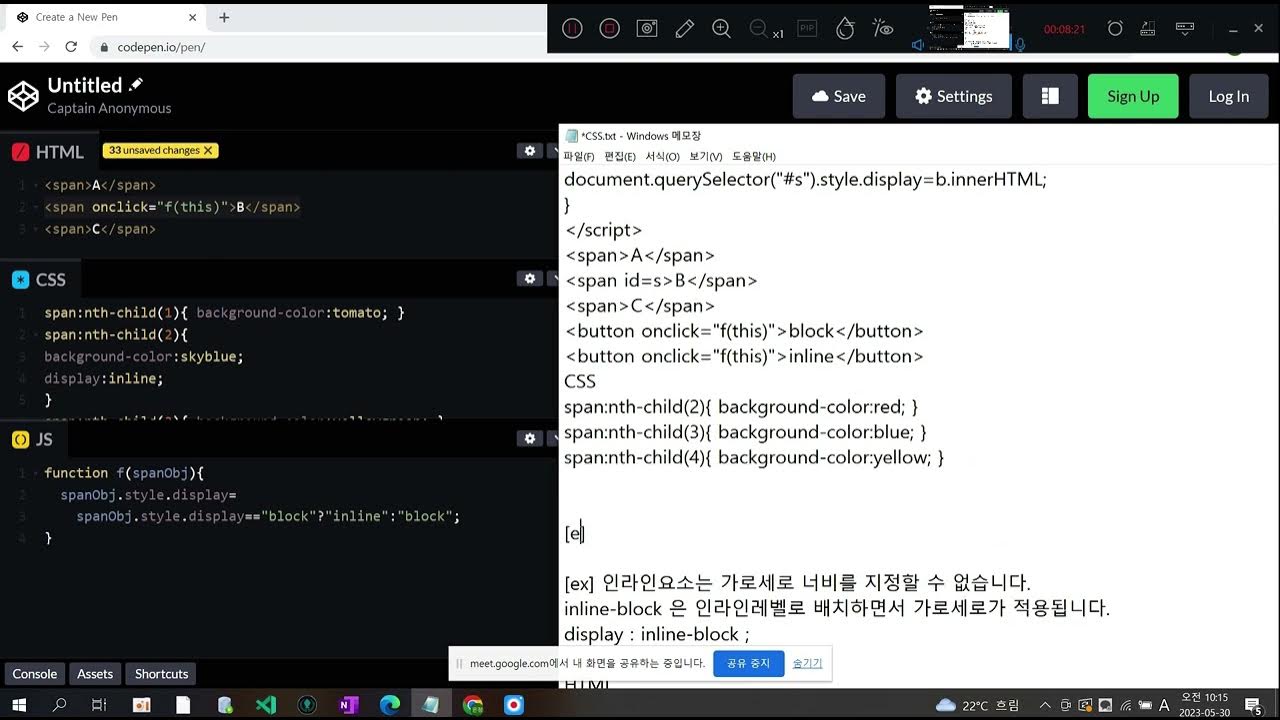
Task: Open the CSS editor settings gear
Action: click(530, 278)
